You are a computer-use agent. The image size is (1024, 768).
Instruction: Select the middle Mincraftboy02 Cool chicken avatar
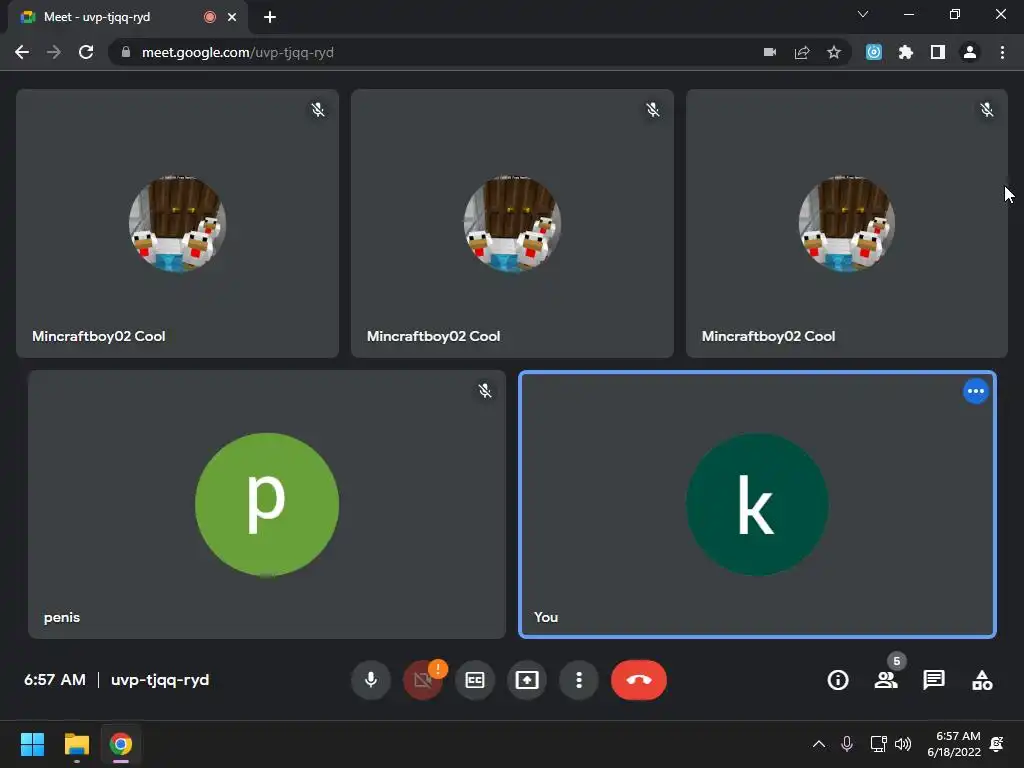(512, 223)
